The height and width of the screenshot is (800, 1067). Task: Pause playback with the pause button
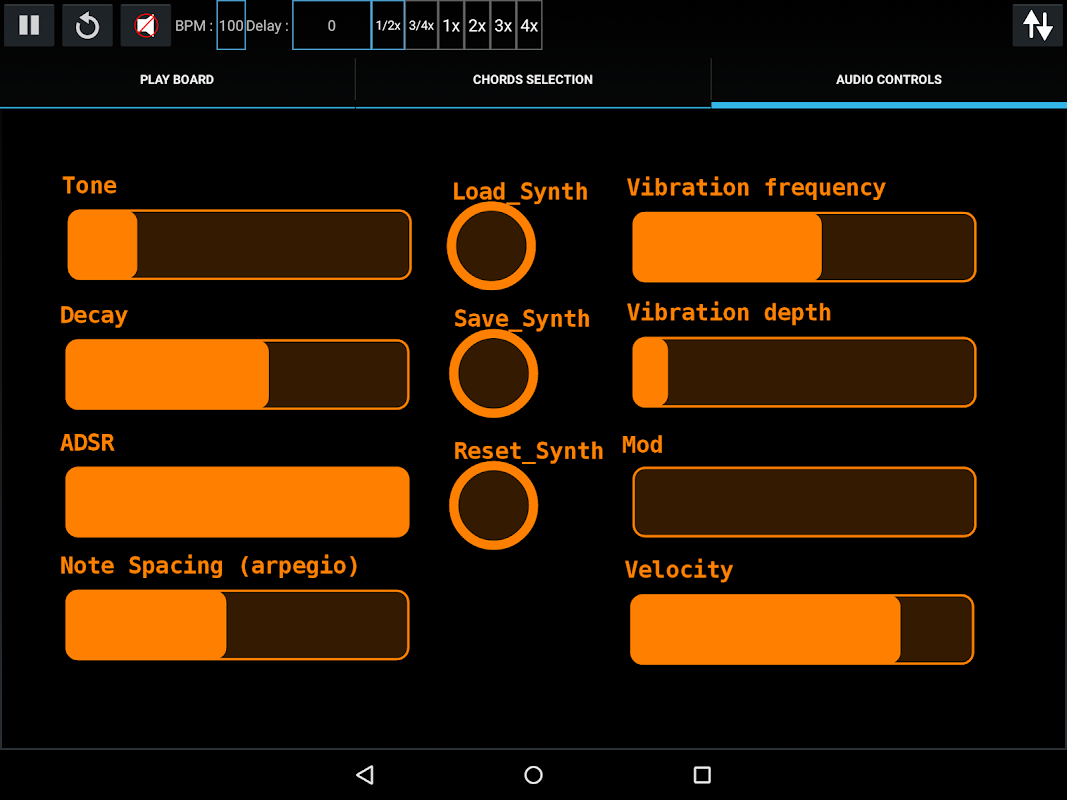coord(29,25)
